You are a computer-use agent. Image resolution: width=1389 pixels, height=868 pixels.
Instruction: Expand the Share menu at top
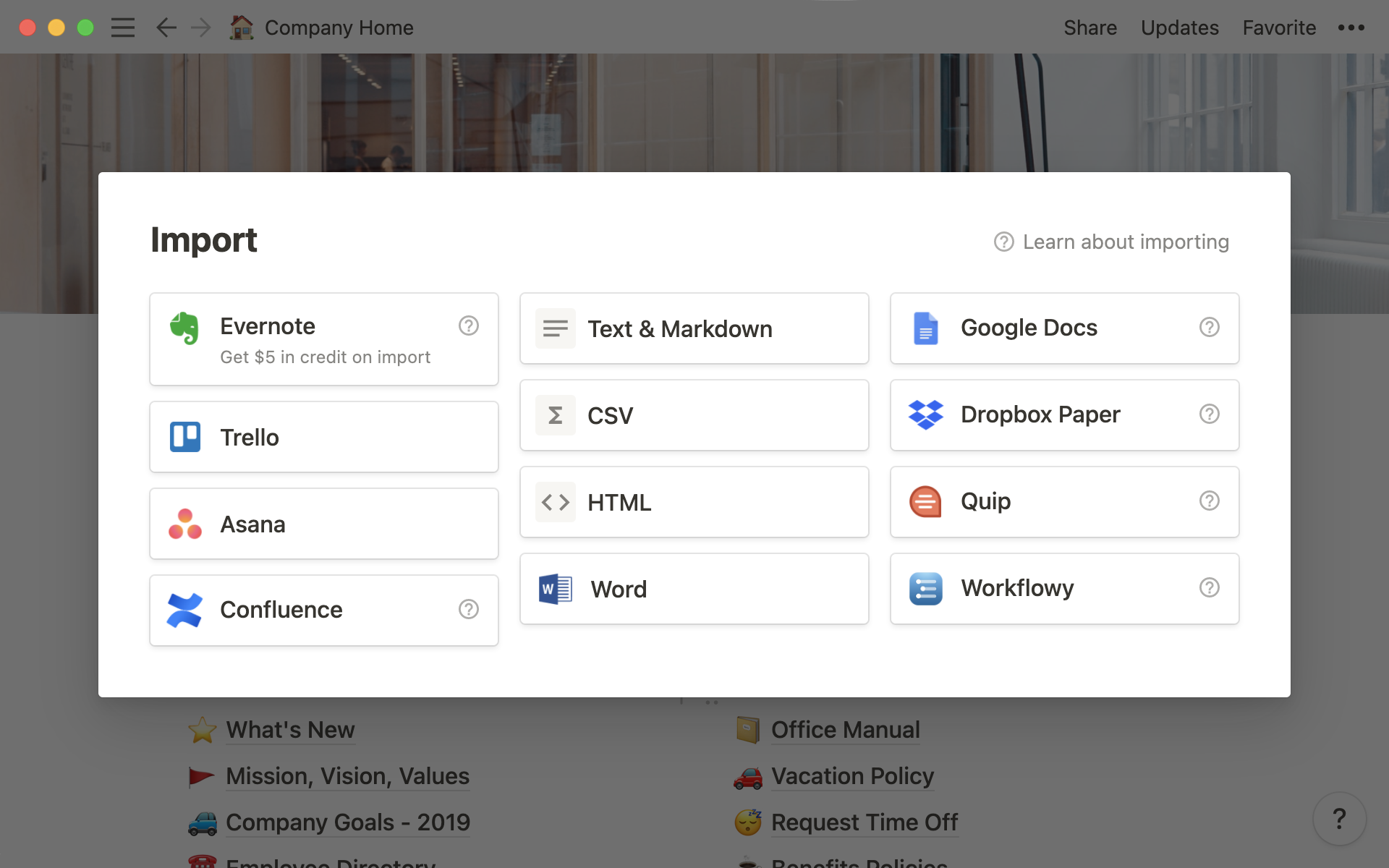pyautogui.click(x=1090, y=27)
